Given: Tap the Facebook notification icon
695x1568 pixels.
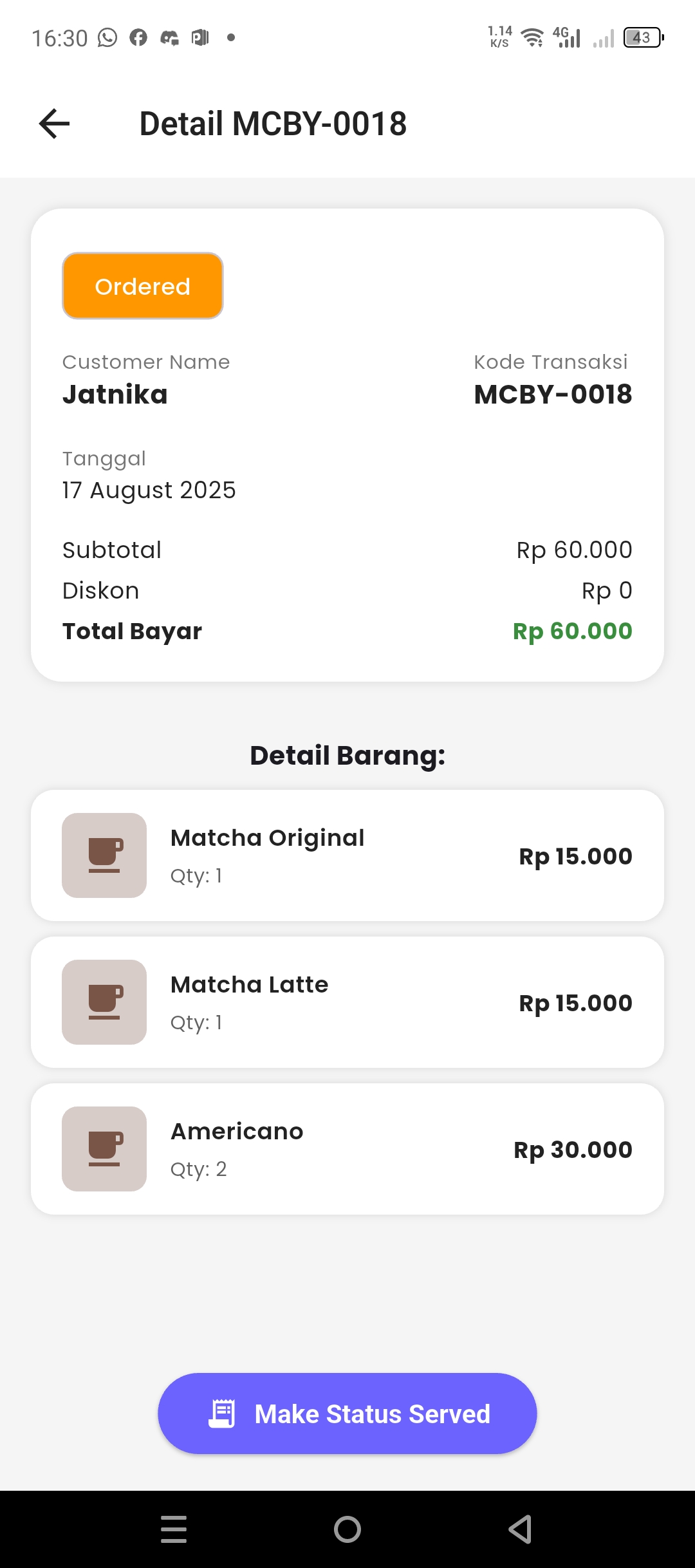Looking at the screenshot, I should point(138,38).
